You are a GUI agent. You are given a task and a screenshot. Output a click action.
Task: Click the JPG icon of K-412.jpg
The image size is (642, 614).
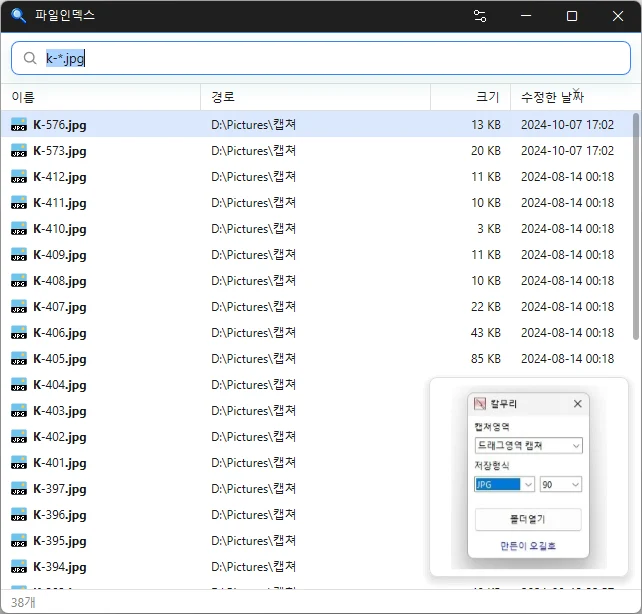(x=19, y=176)
